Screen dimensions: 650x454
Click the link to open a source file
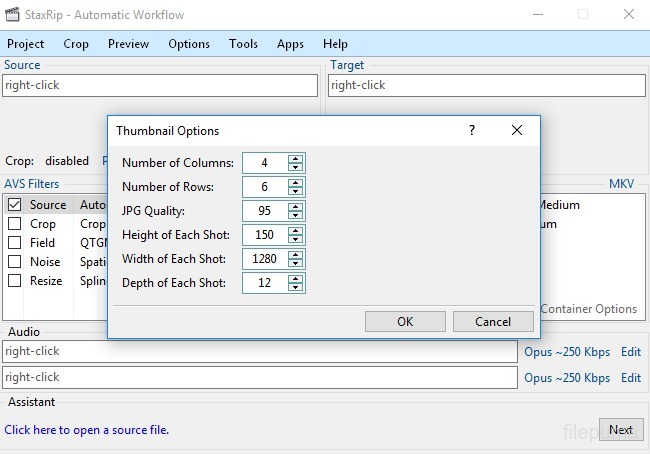click(86, 430)
